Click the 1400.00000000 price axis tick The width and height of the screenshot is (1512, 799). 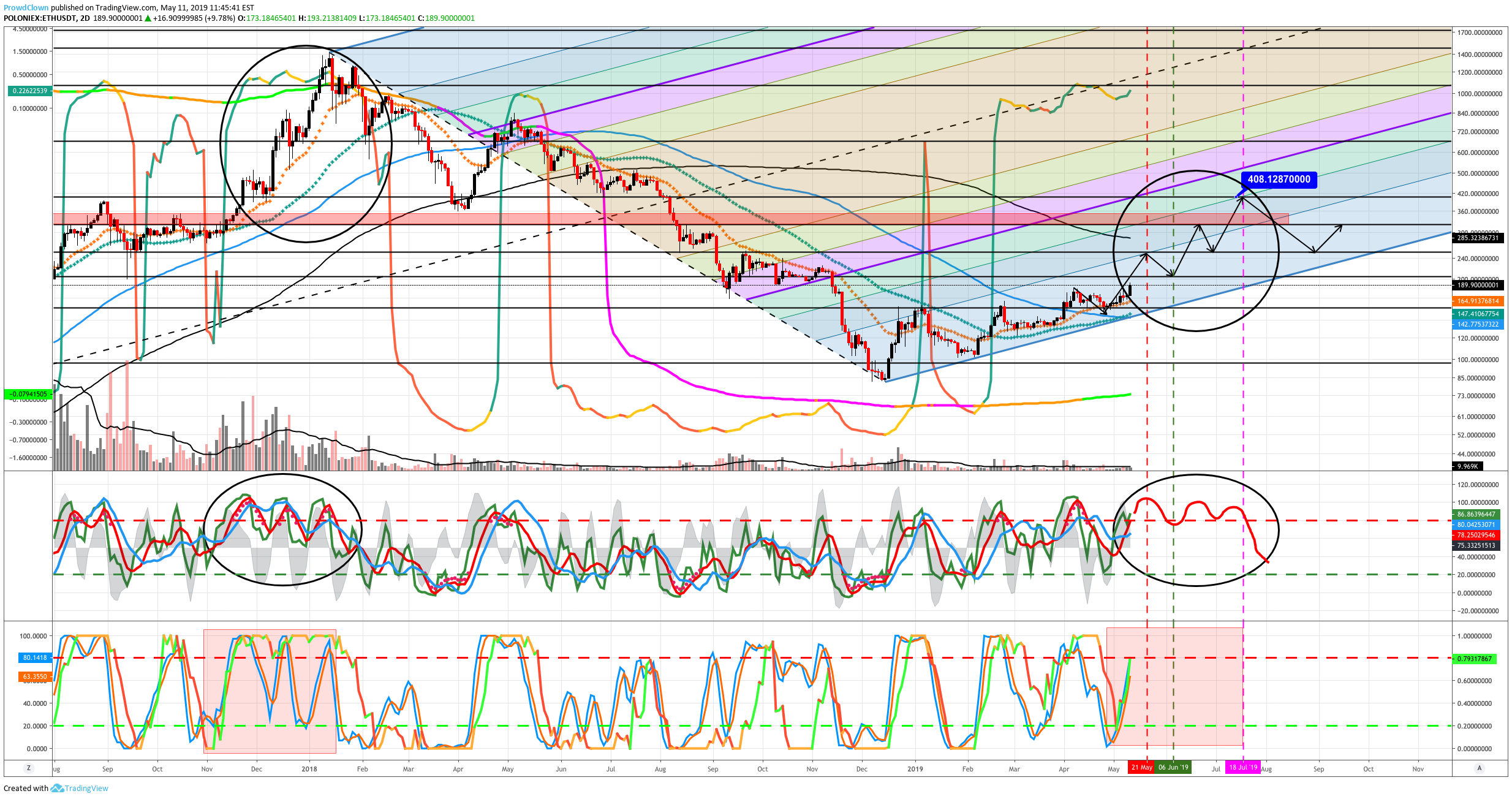[x=1479, y=55]
